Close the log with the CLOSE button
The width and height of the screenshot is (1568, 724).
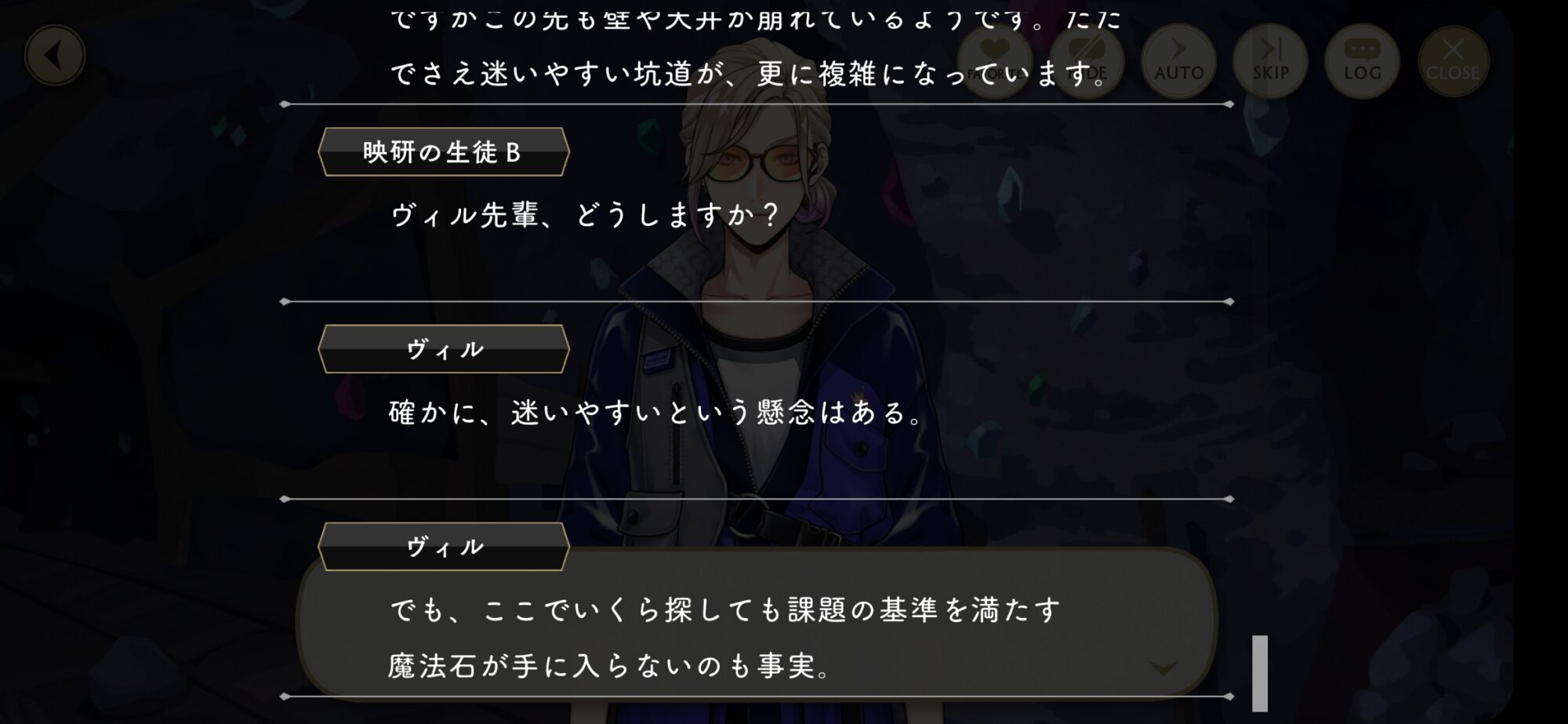tap(1453, 60)
